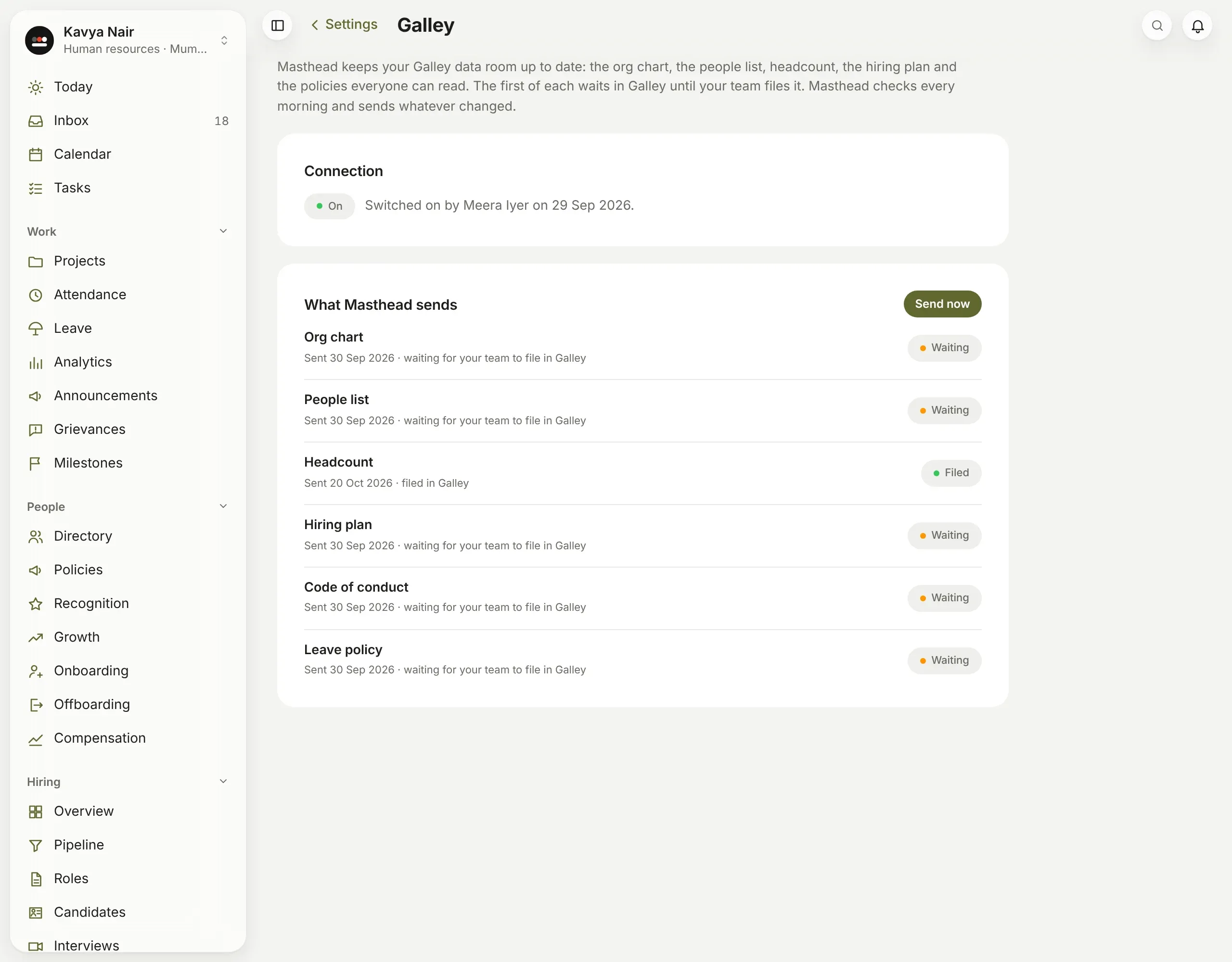Open the Onboarding person-plus icon
The width and height of the screenshot is (1232, 962).
coord(36,671)
